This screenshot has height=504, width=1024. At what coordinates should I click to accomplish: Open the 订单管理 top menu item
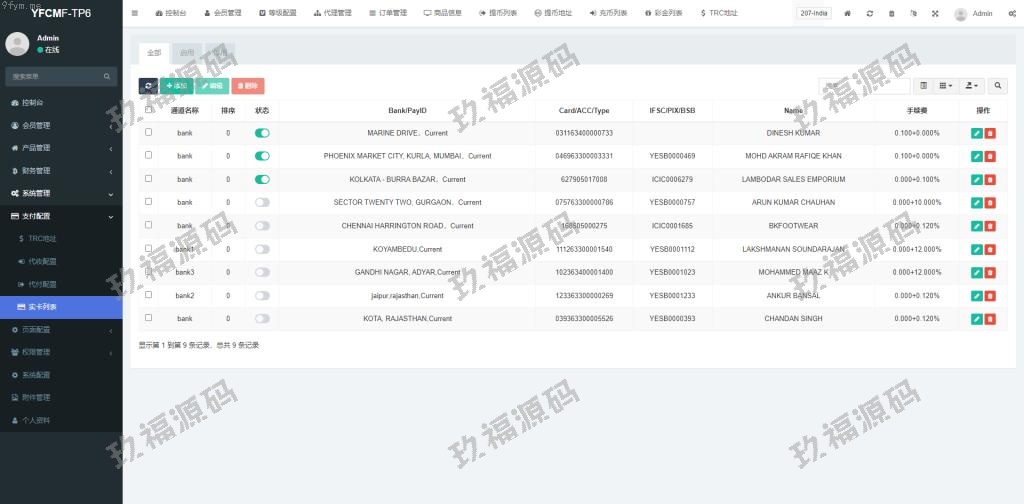pyautogui.click(x=388, y=14)
